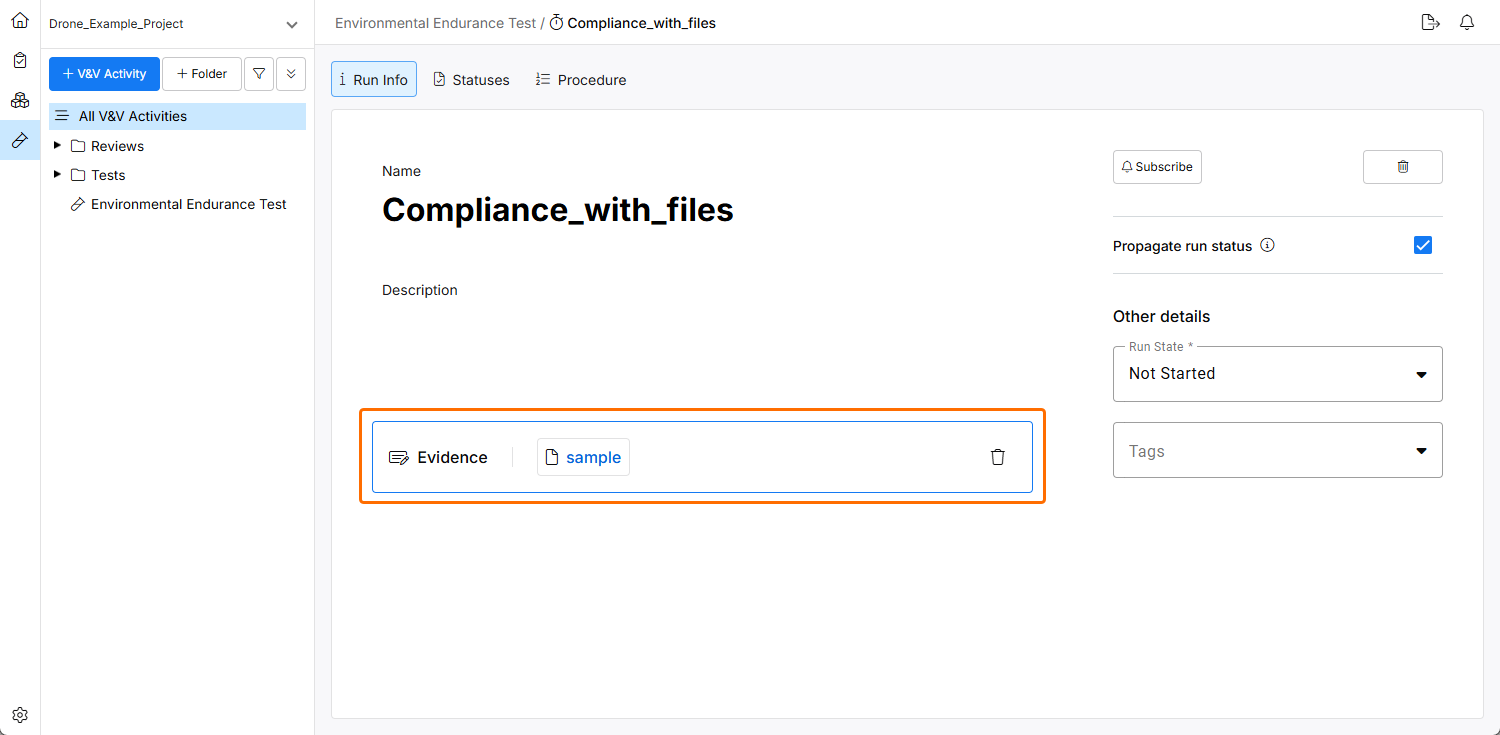The height and width of the screenshot is (735, 1500).
Task: Switch to the Procedure tab
Action: click(581, 80)
